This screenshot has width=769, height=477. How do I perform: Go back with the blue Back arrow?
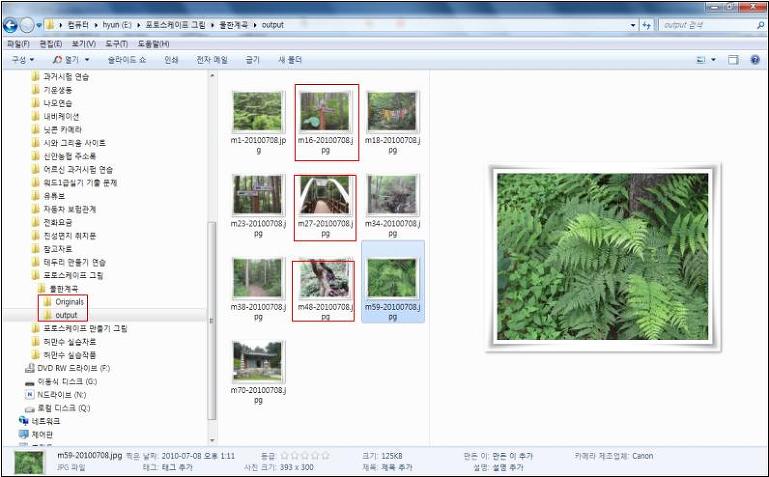10,25
